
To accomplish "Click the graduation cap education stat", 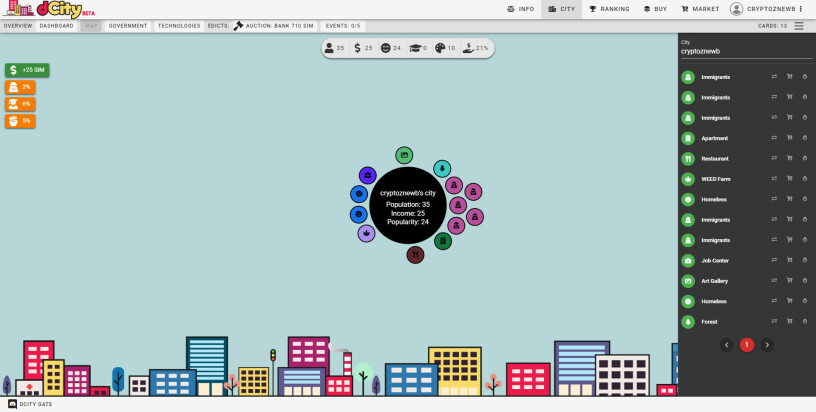I will (x=418, y=48).
